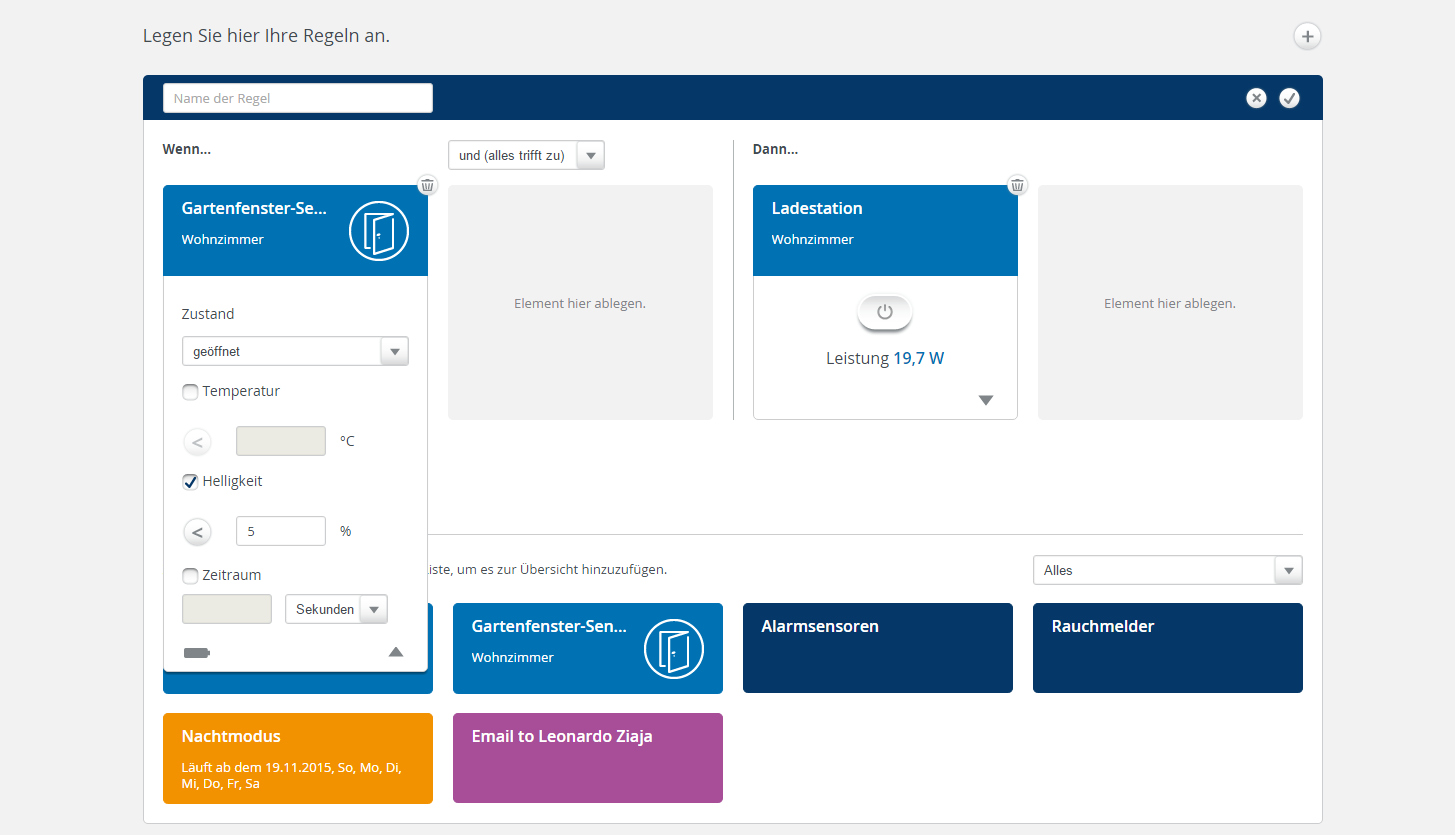The height and width of the screenshot is (835, 1455).
Task: Select the Alarmsensoren tile
Action: click(x=878, y=648)
